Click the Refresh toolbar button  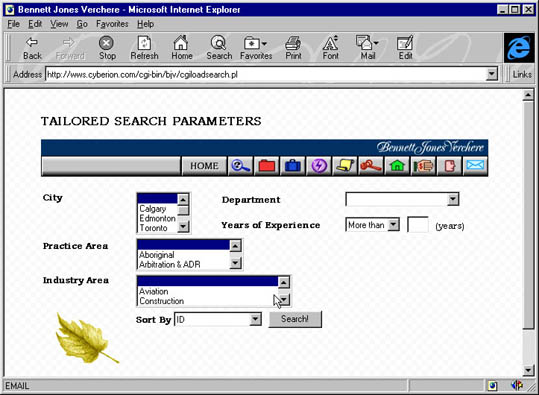coord(144,48)
